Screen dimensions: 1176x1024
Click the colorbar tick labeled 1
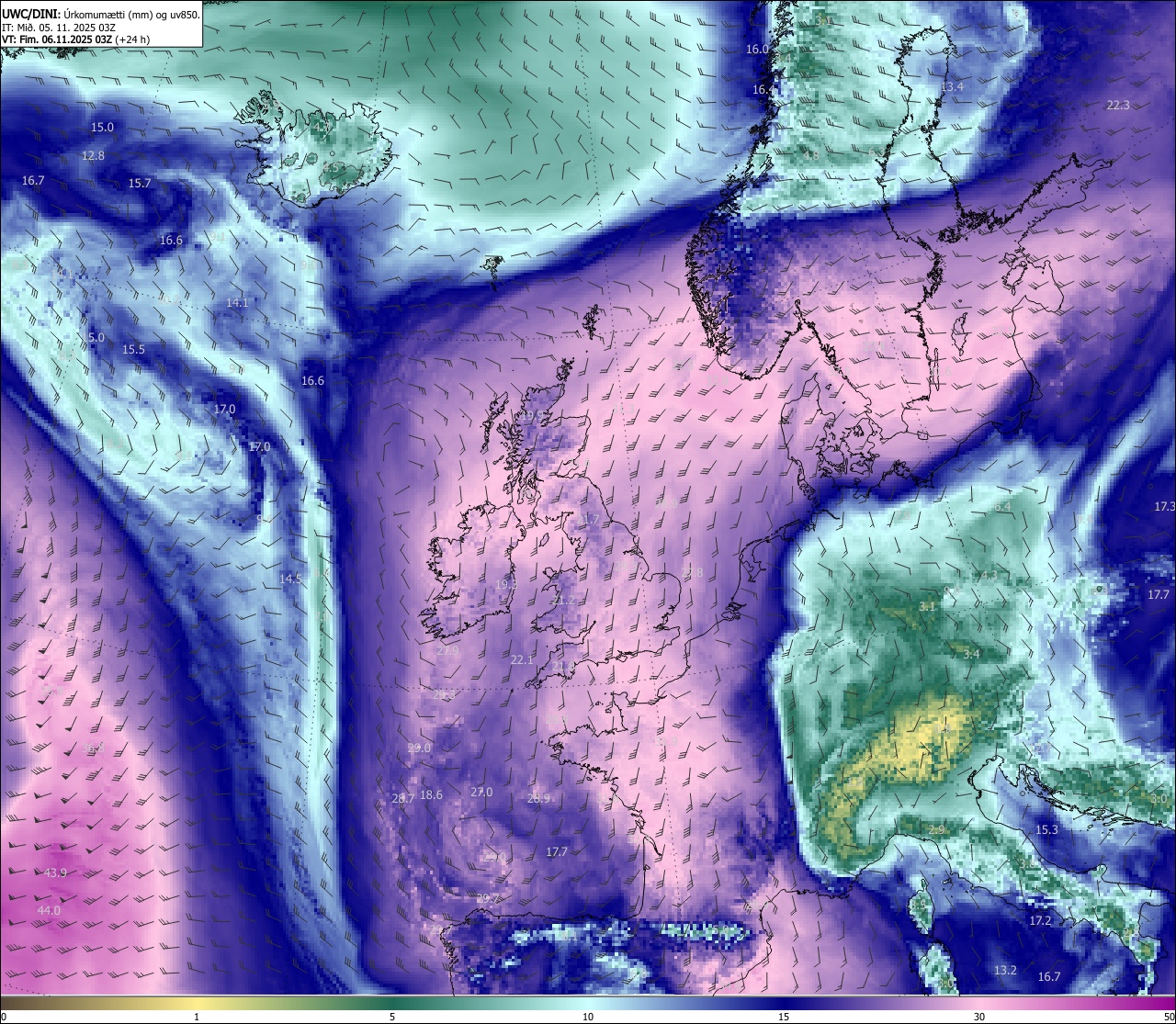[197, 1017]
